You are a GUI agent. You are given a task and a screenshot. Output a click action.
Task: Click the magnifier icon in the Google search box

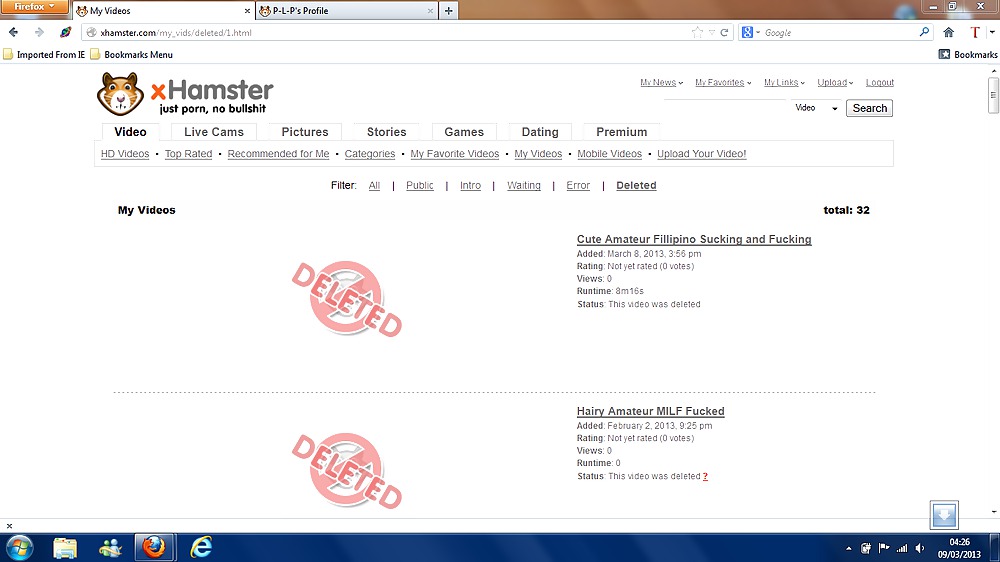[925, 32]
